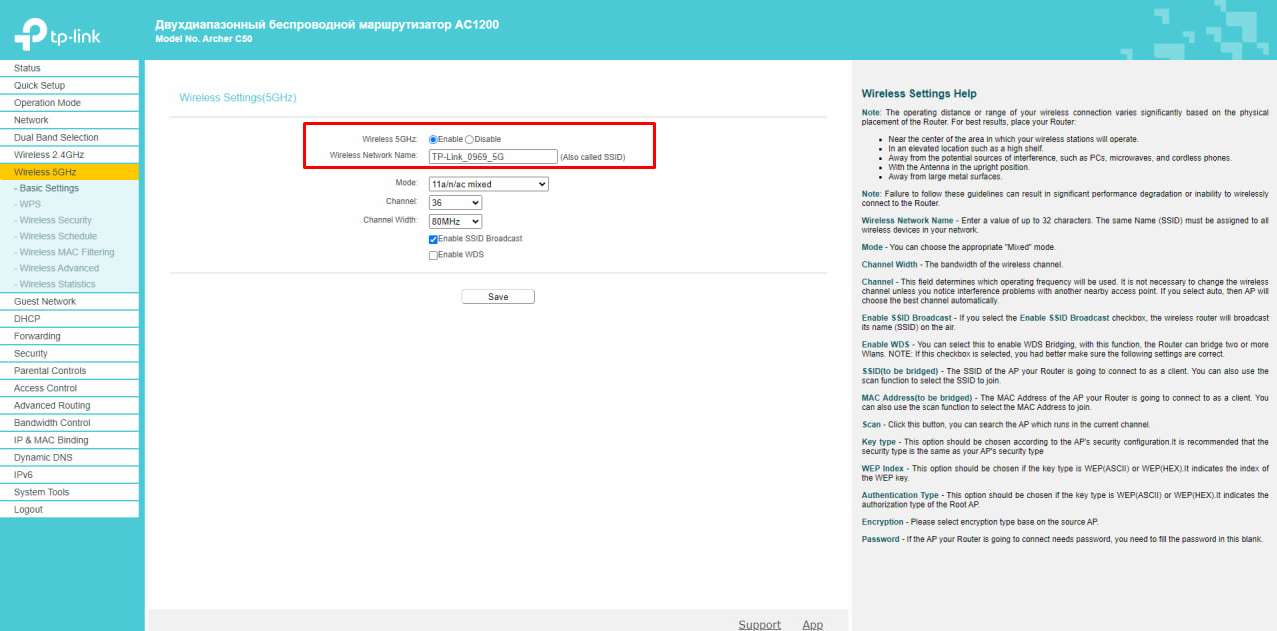
Task: Check the Enable WDS checkbox
Action: 433,255
